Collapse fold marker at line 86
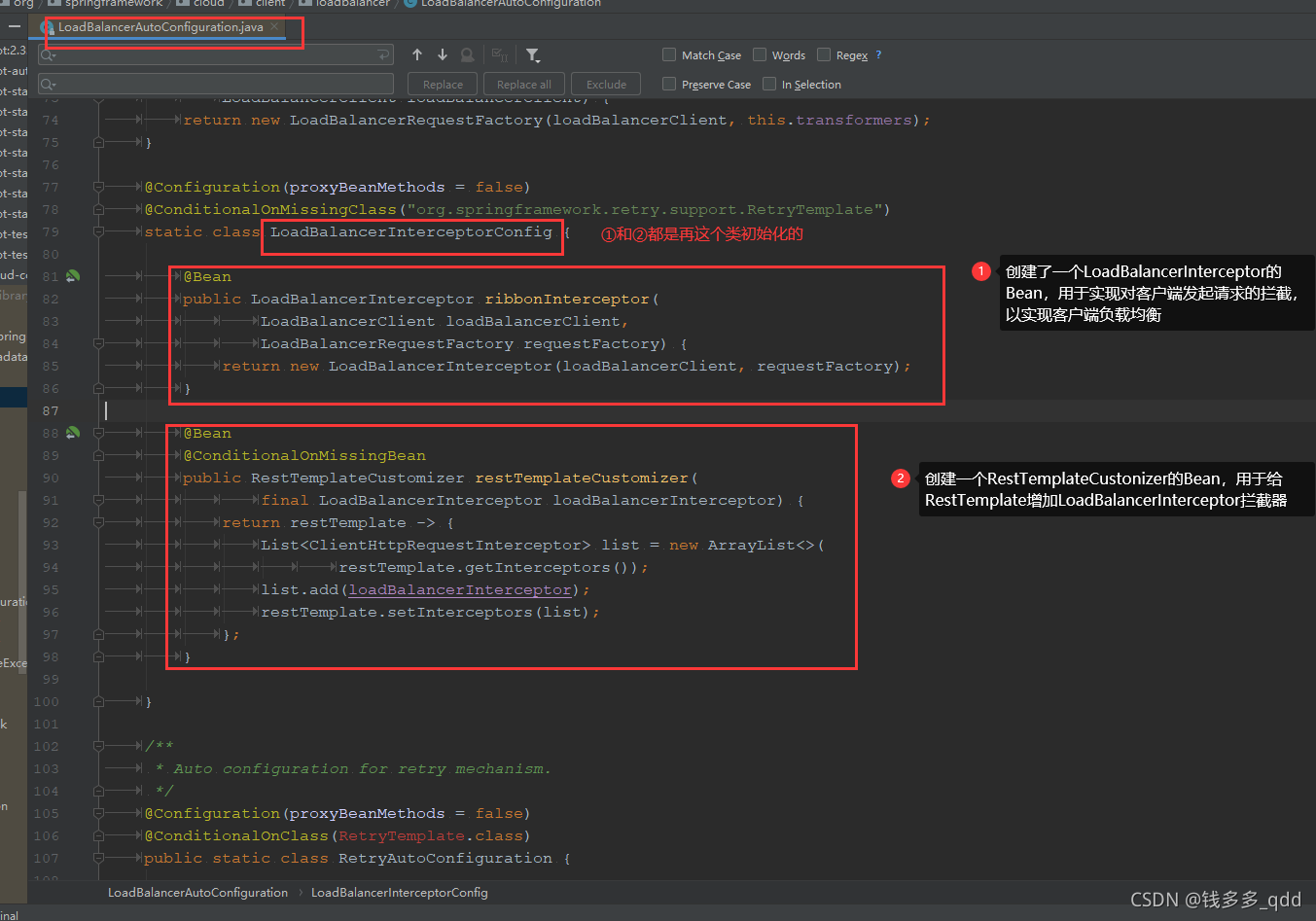The image size is (1316, 921). point(98,388)
